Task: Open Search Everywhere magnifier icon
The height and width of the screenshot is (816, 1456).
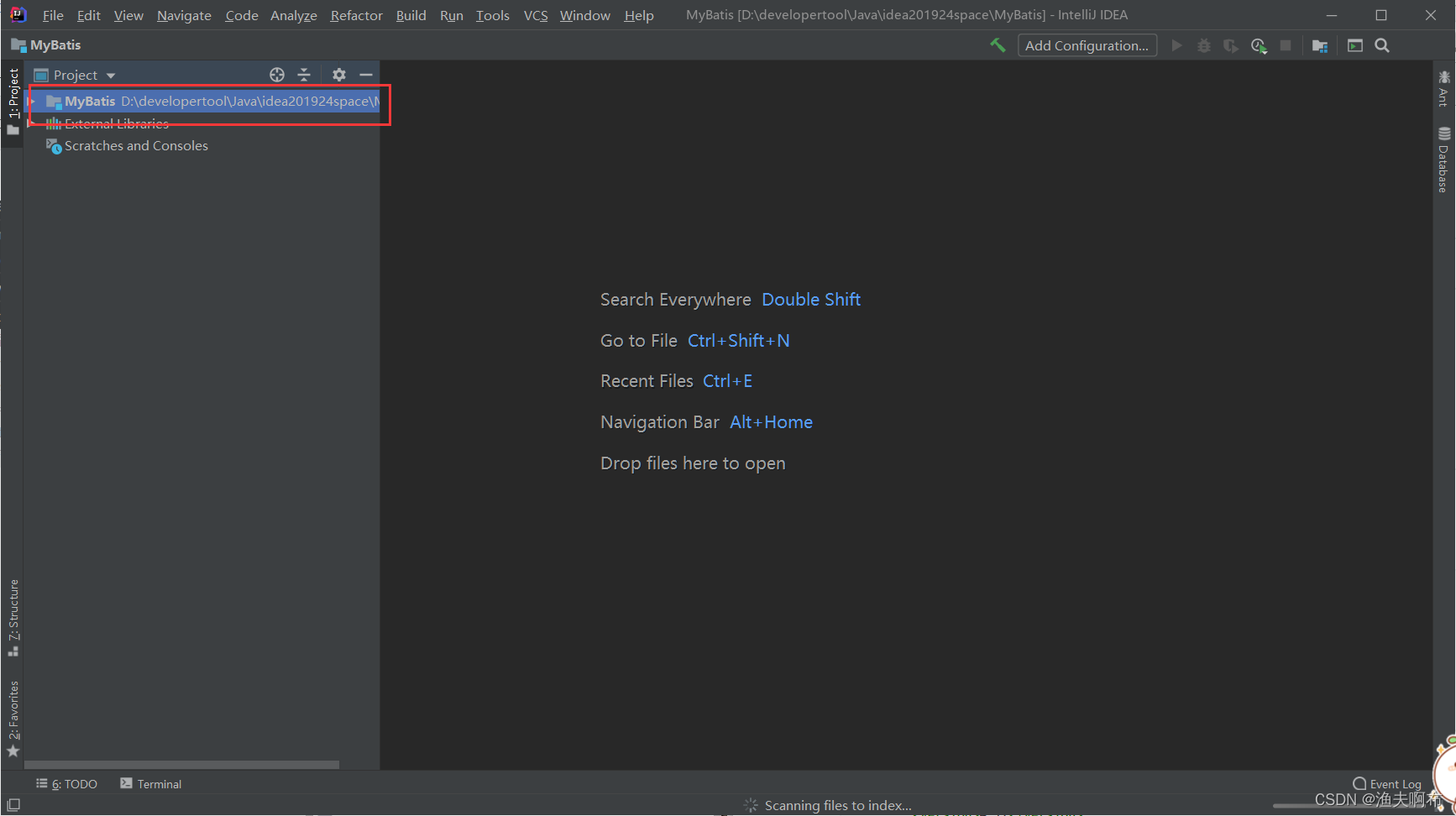Action: click(1382, 45)
